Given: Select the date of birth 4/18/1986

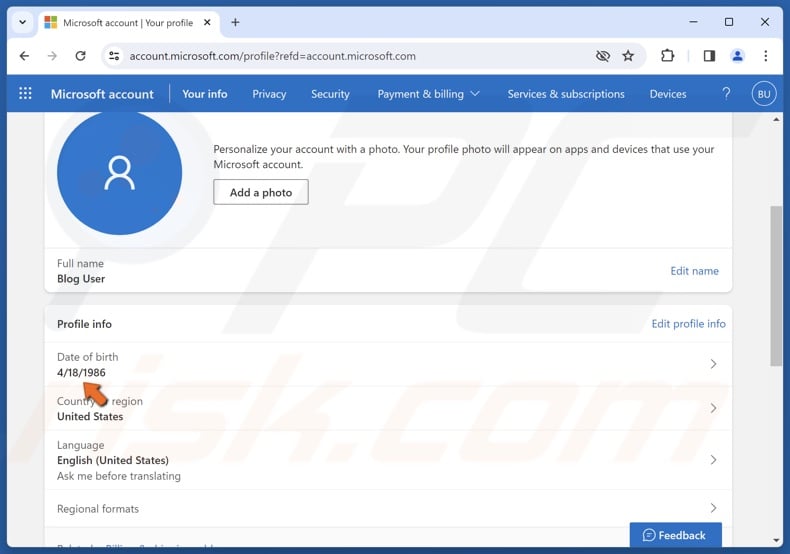Looking at the screenshot, I should tap(81, 373).
